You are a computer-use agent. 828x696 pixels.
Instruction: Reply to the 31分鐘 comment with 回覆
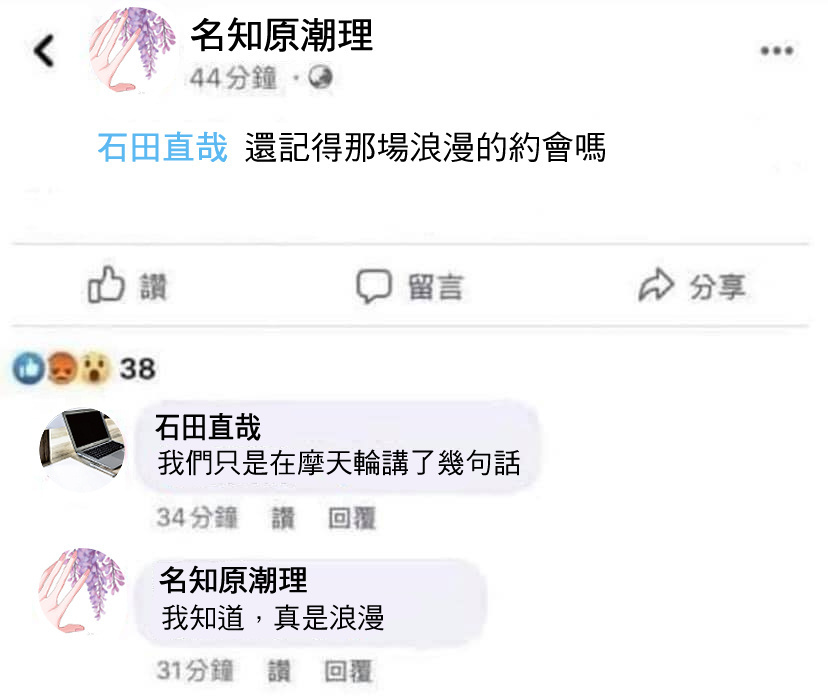[x=348, y=671]
